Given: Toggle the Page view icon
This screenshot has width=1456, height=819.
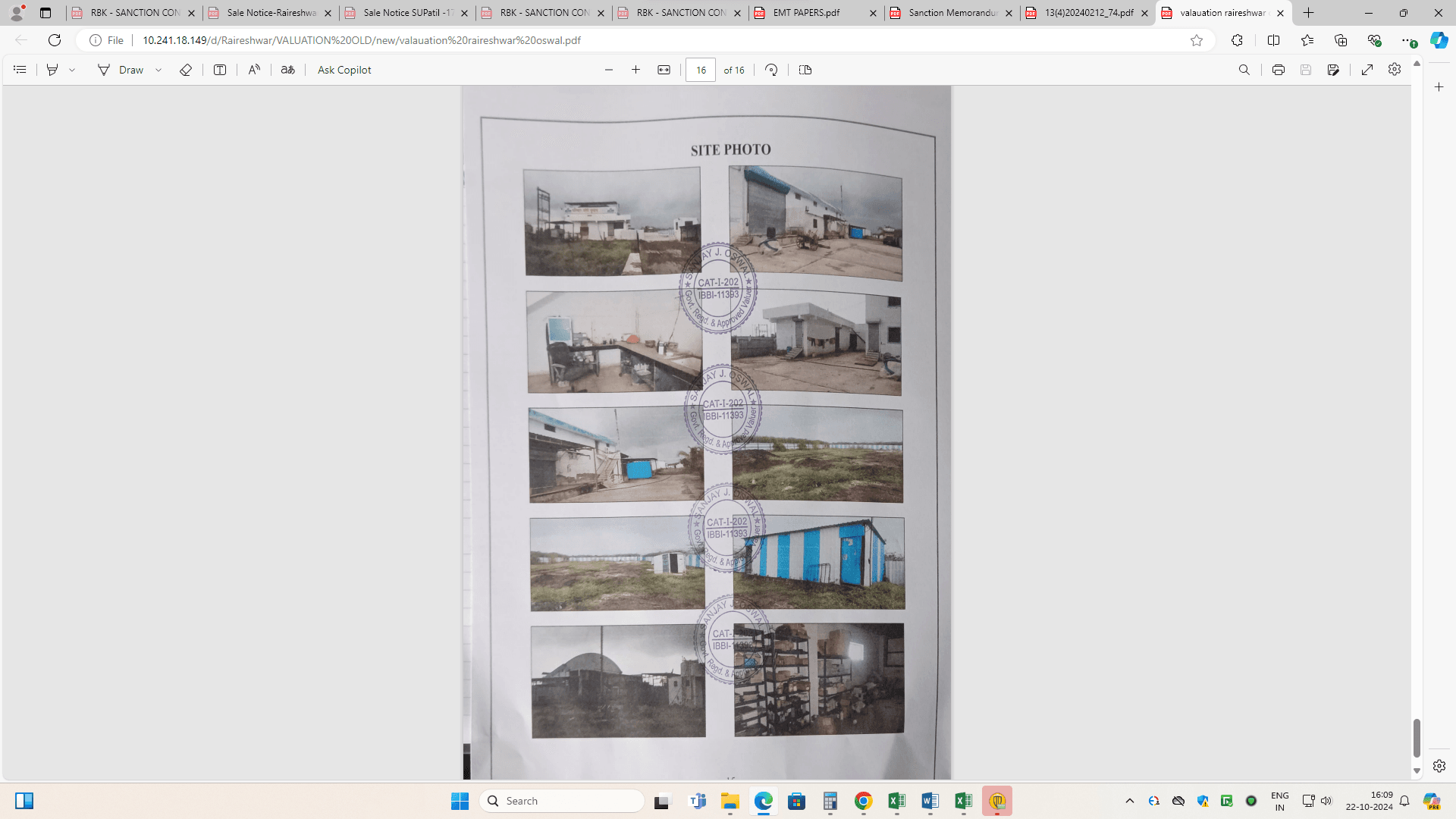Looking at the screenshot, I should (805, 70).
